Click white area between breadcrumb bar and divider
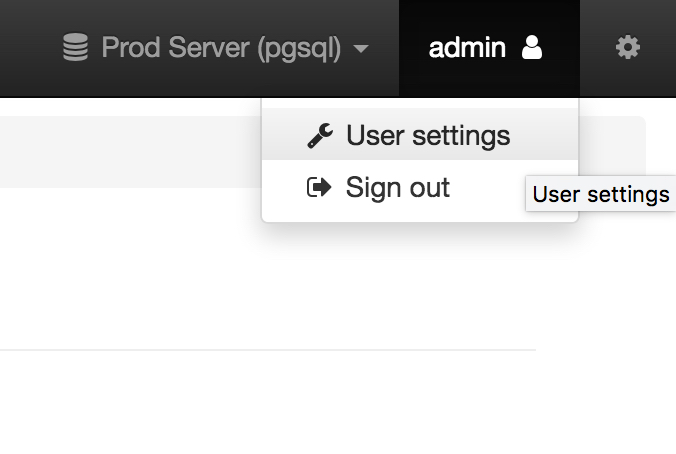The height and width of the screenshot is (454, 676). point(130,270)
